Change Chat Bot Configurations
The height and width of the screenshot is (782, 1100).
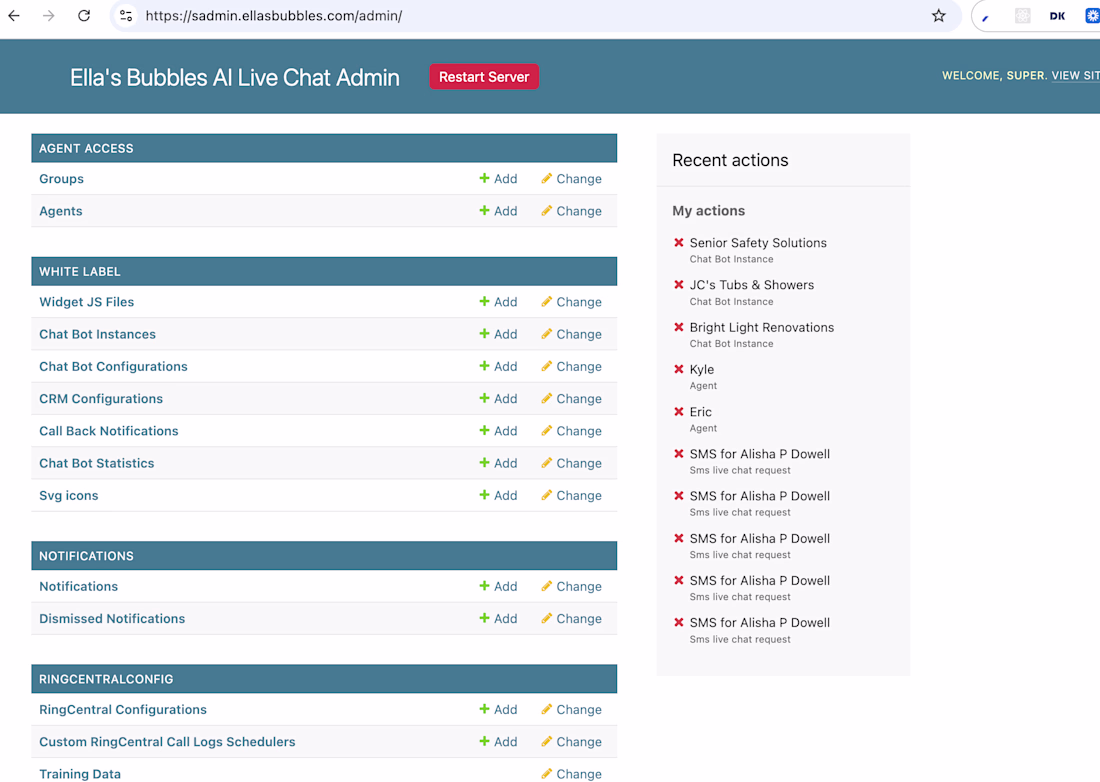571,367
